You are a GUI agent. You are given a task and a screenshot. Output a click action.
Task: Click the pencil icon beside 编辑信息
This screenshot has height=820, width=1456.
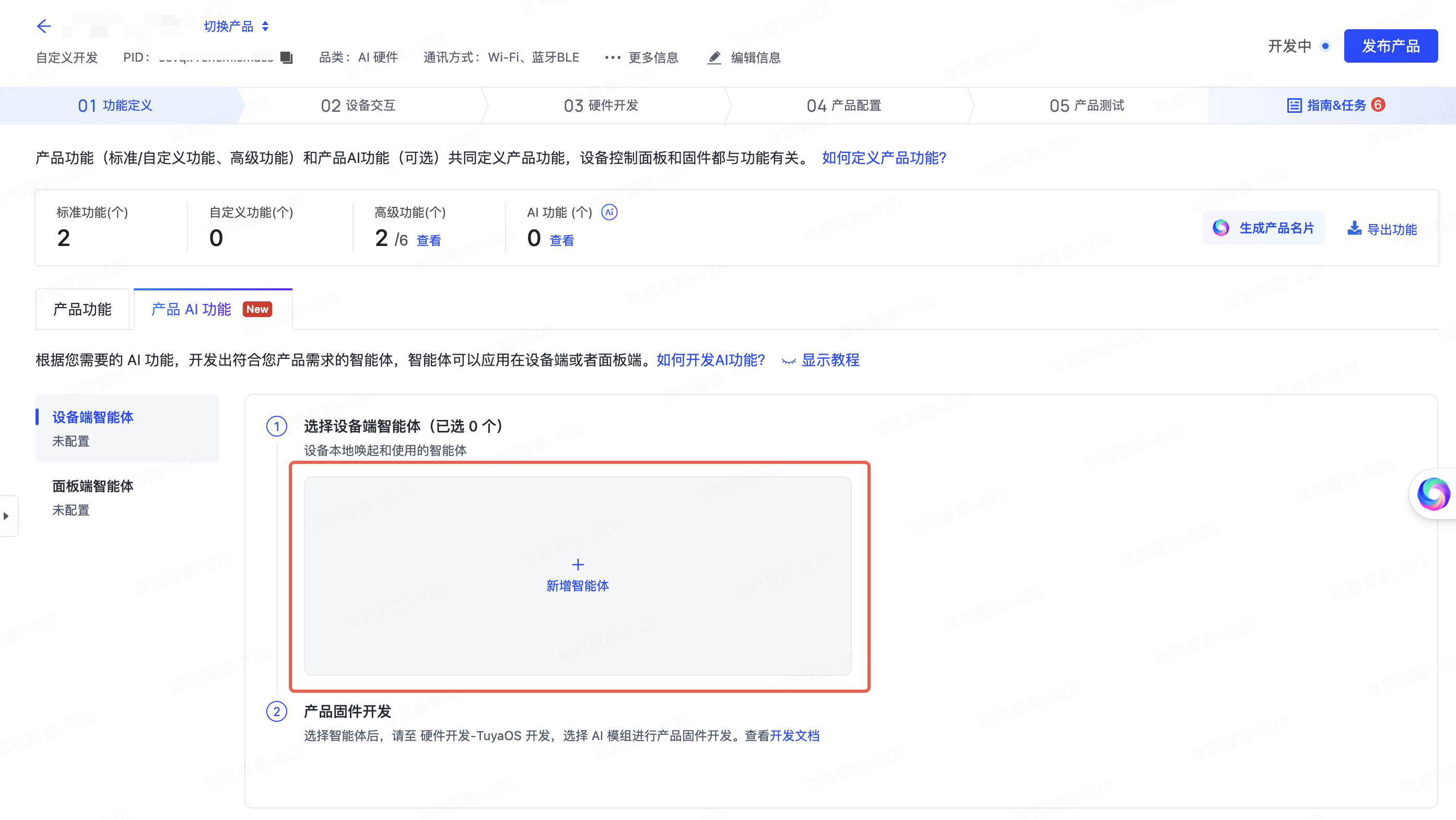point(714,57)
